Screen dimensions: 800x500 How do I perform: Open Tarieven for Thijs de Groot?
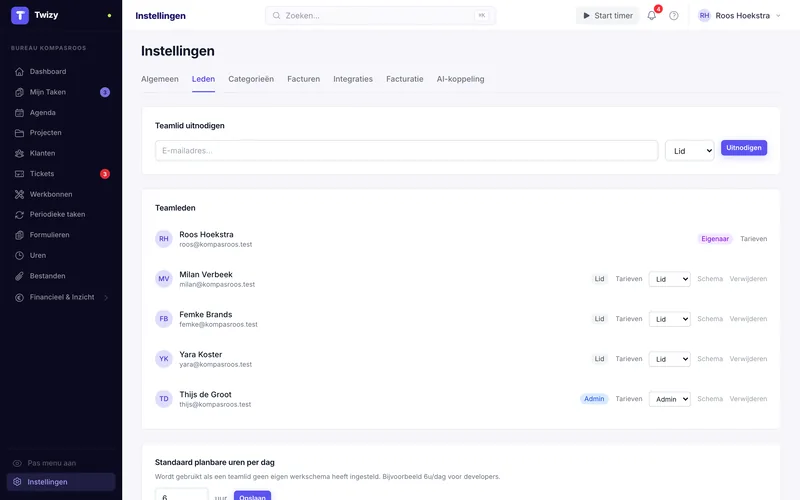click(x=629, y=399)
